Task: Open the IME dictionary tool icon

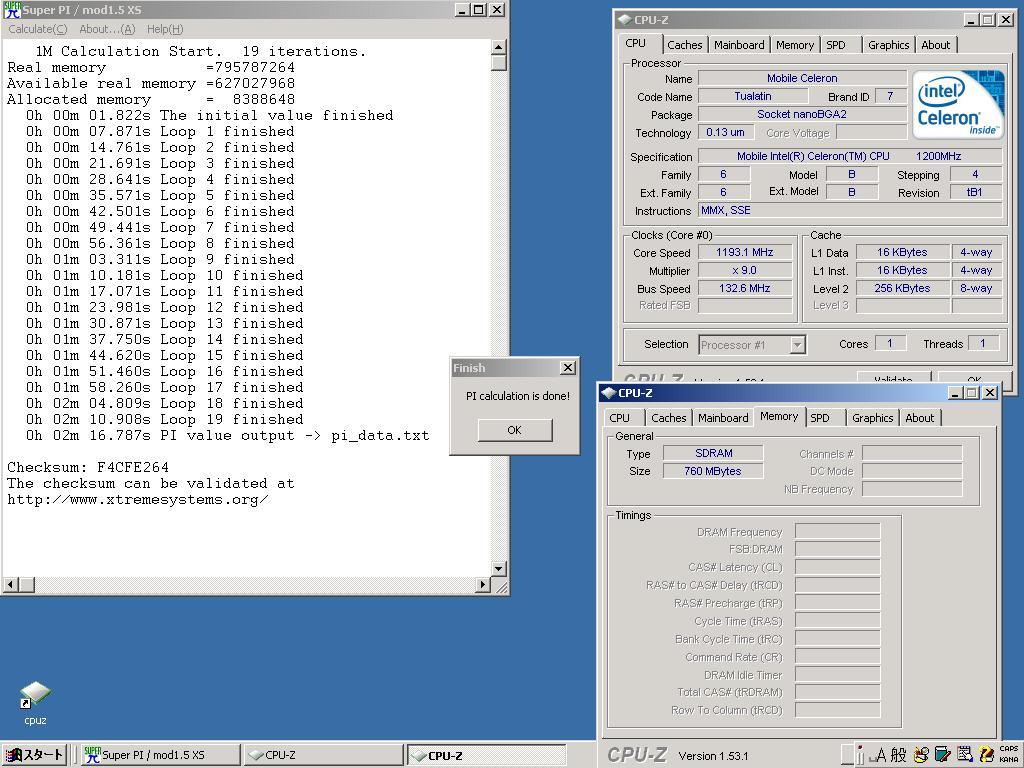Action: point(943,755)
